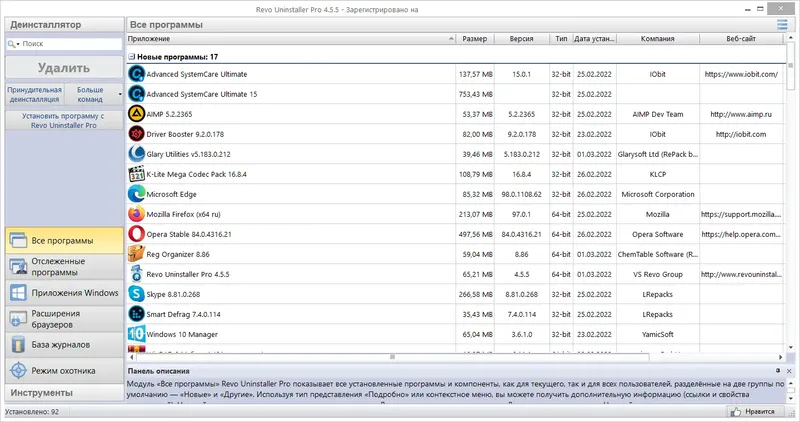
Task: Open the http://iobit.com website cell
Action: tap(741, 134)
